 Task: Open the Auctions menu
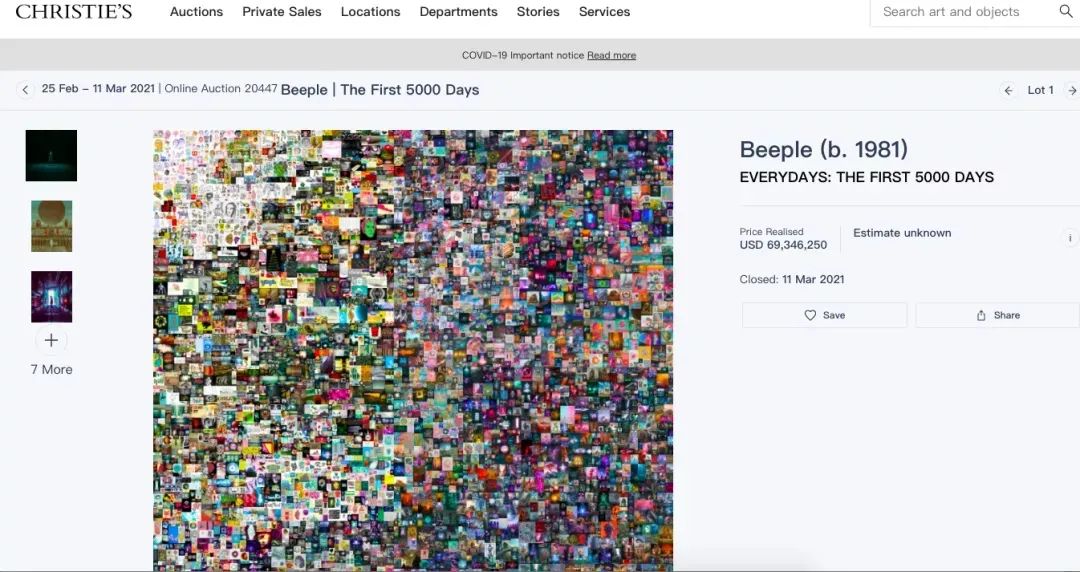(196, 12)
